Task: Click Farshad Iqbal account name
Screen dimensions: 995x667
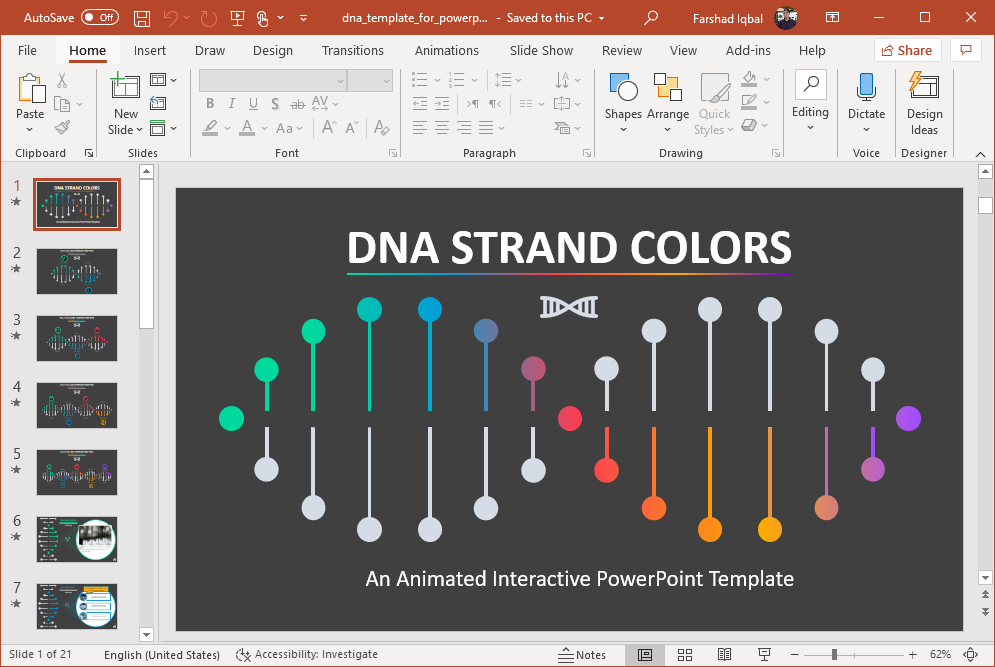Action: coord(728,18)
